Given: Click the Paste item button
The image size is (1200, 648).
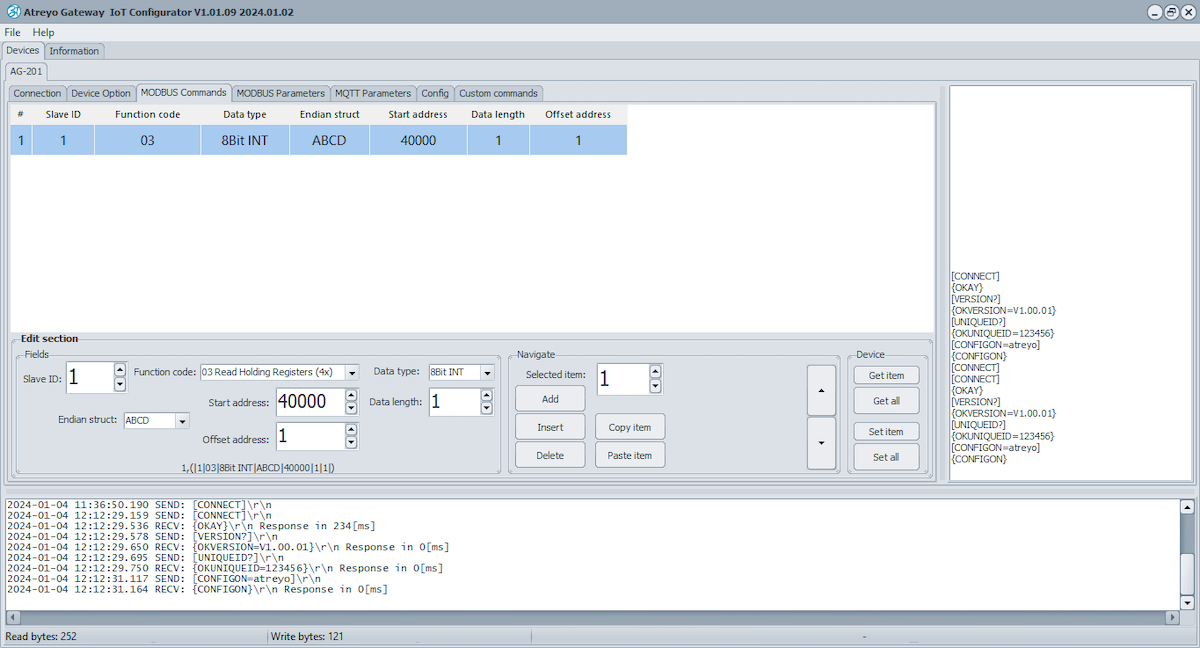Looking at the screenshot, I should 630,455.
